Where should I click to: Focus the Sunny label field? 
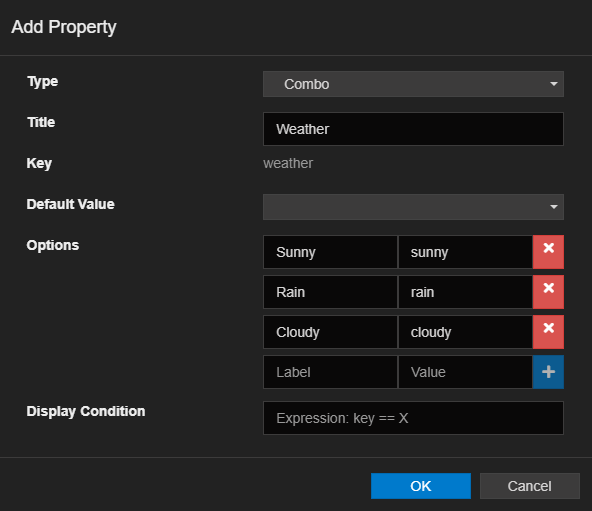tap(330, 252)
